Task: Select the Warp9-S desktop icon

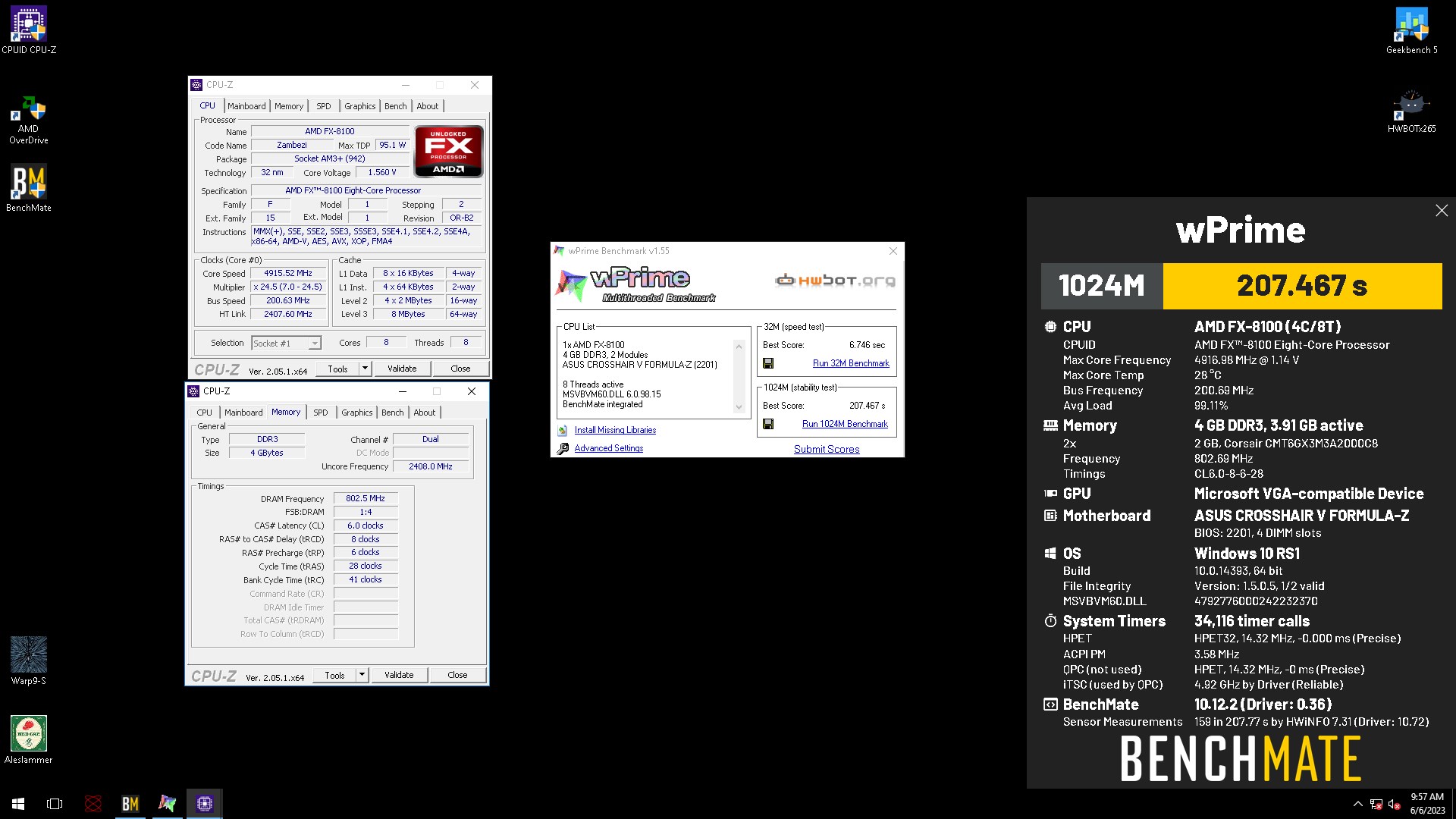Action: (29, 661)
